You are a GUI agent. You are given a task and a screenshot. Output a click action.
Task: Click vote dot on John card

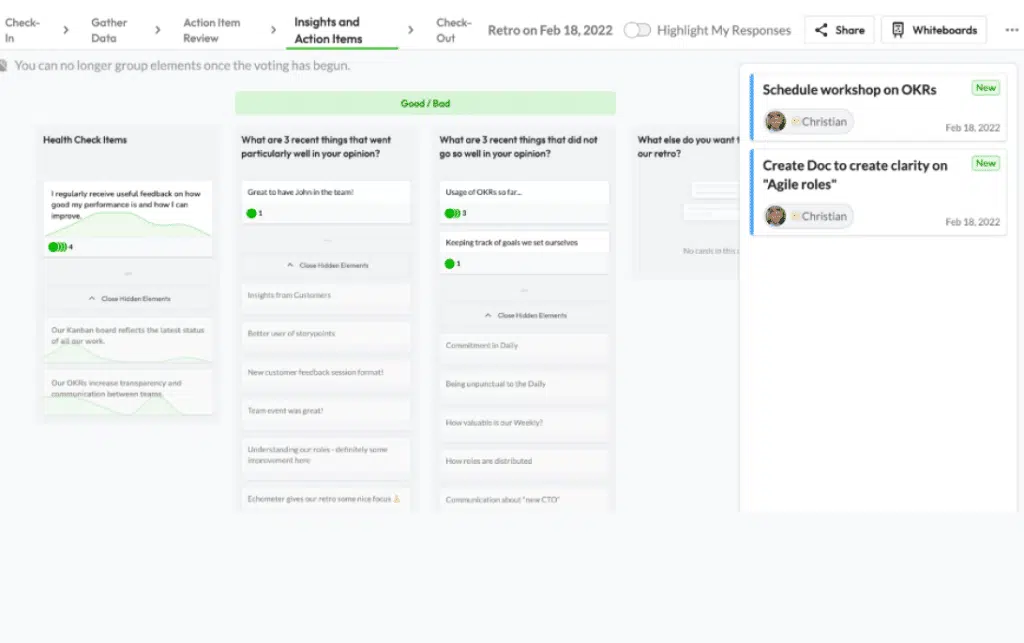coord(251,213)
